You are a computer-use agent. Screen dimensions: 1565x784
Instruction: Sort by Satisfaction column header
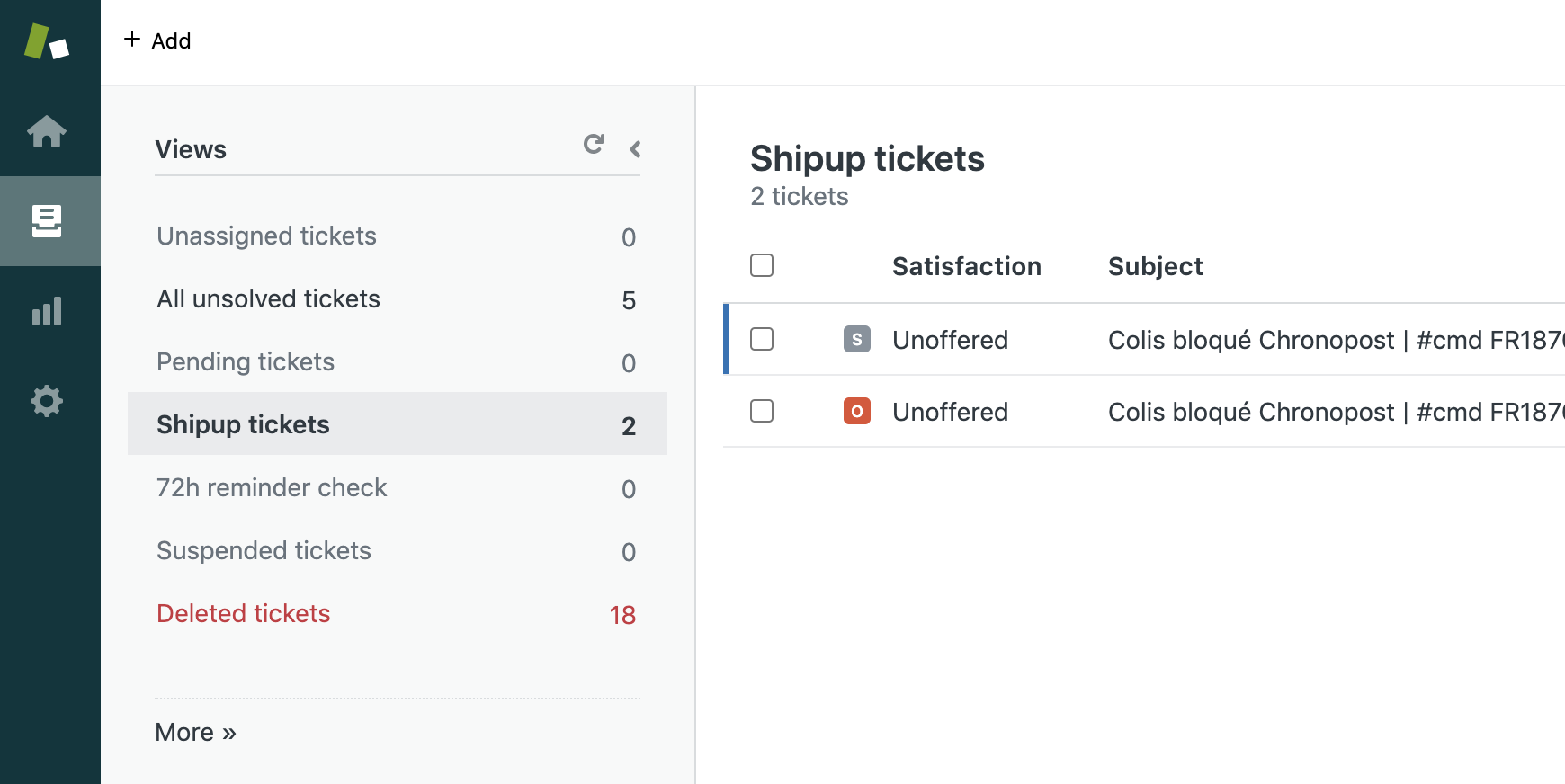click(966, 266)
